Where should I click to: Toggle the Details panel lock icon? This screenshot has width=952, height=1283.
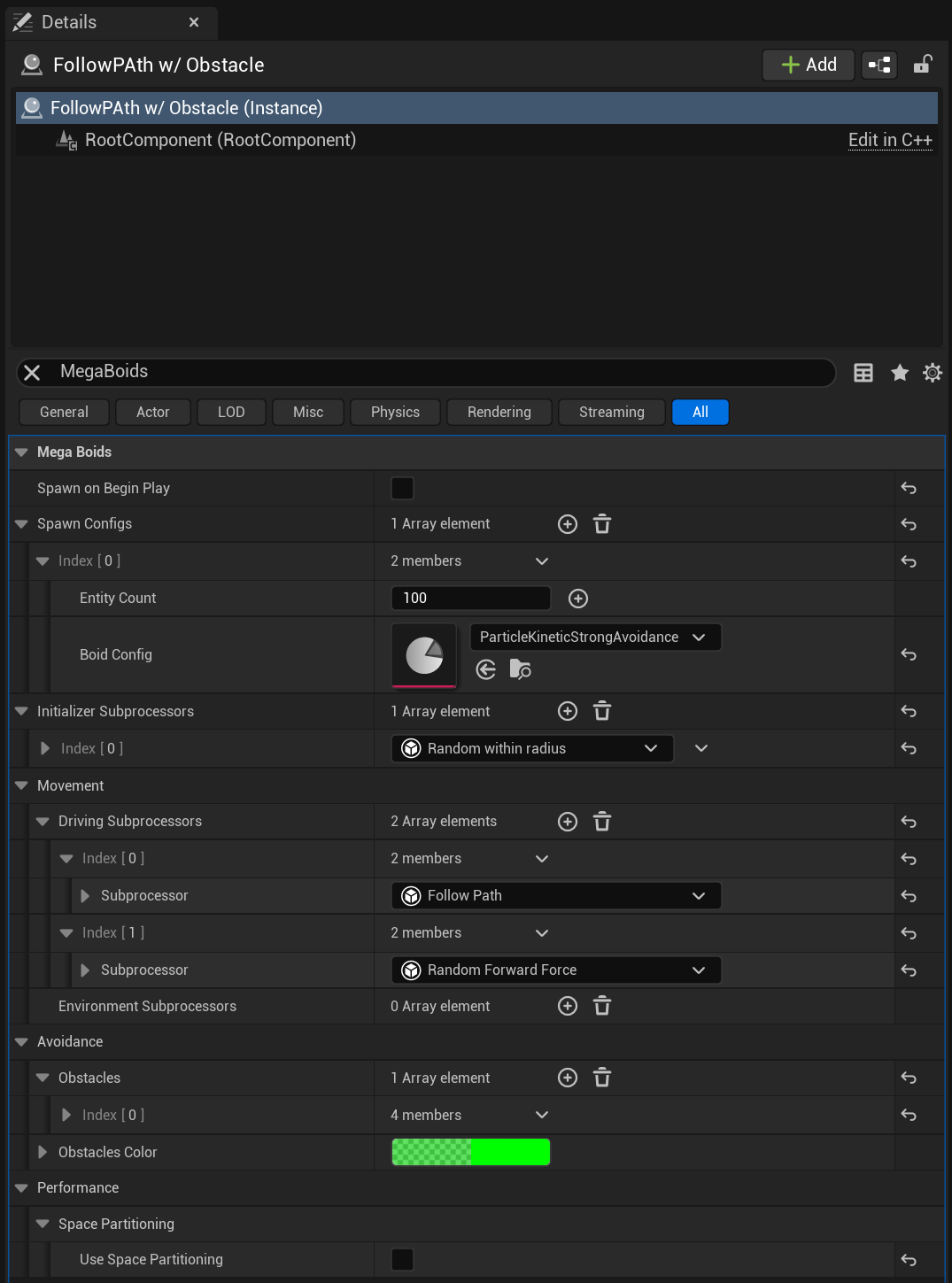(x=922, y=65)
